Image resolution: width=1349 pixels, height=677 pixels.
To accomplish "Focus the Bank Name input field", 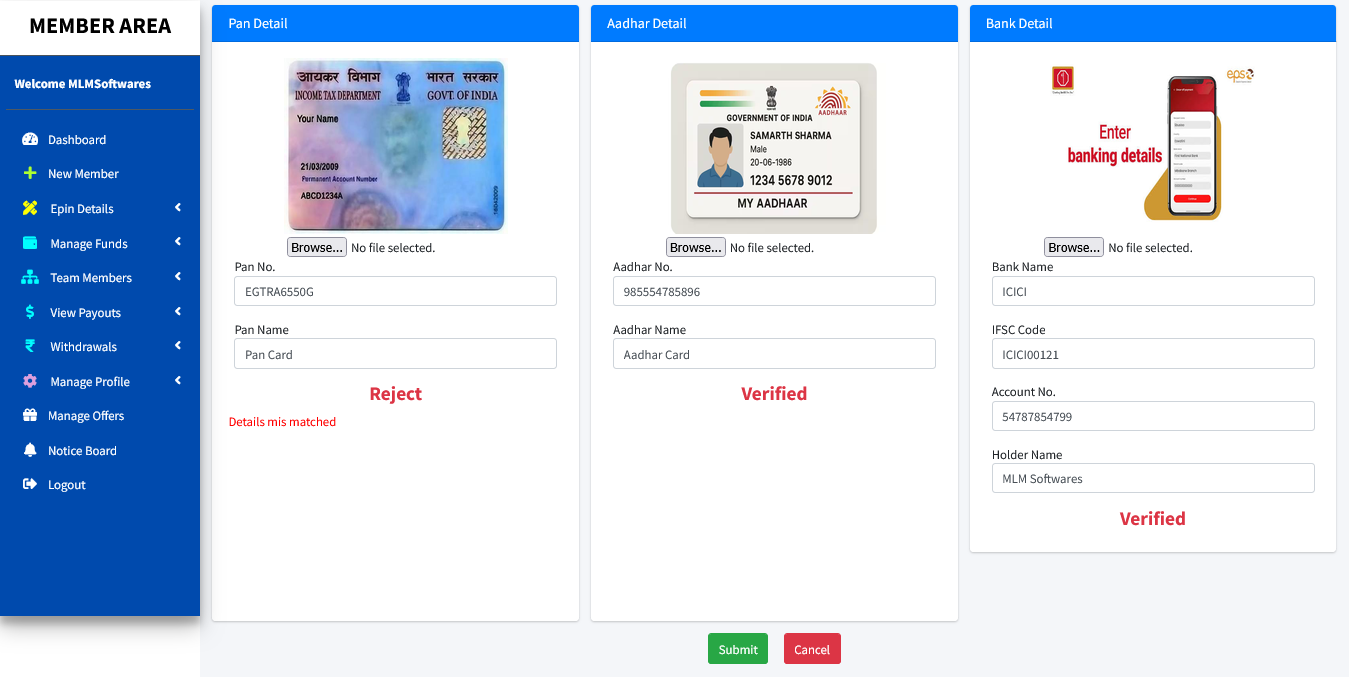I will coord(1153,291).
